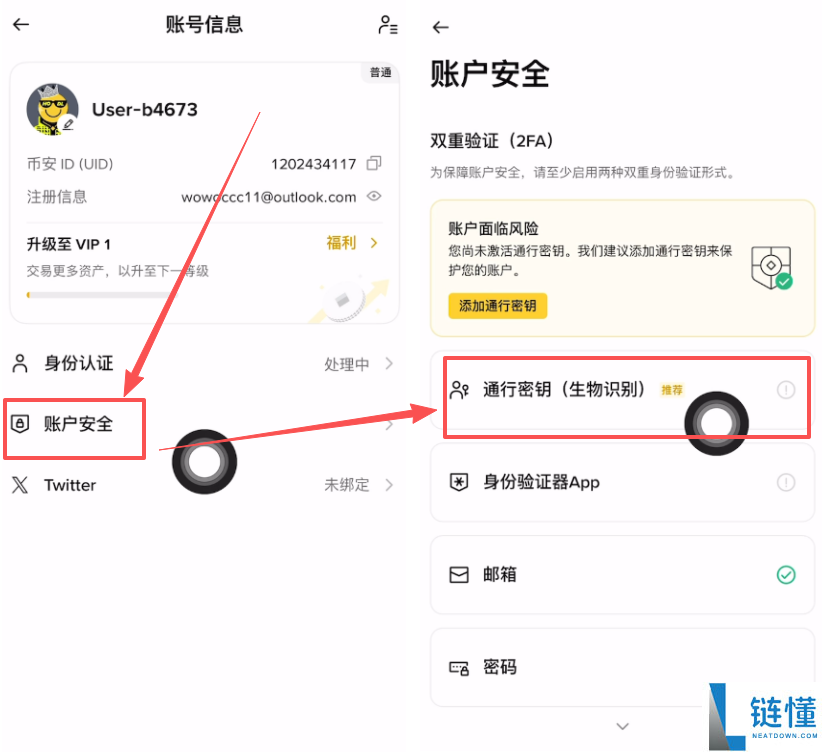Click the username User-b4673
Screen dimensions: 822x752
[x=145, y=110]
